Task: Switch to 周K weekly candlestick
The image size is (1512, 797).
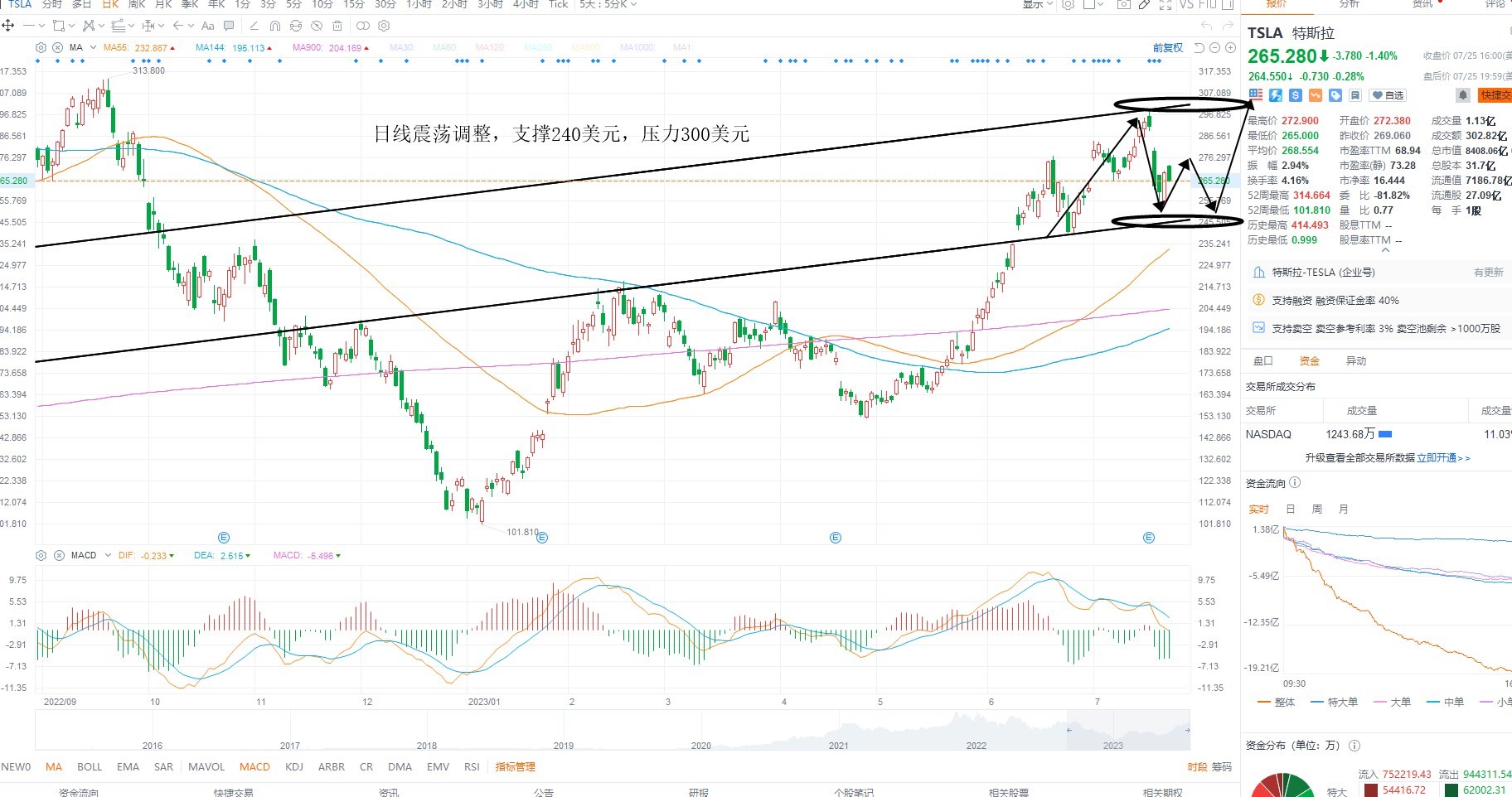Action: [137, 4]
